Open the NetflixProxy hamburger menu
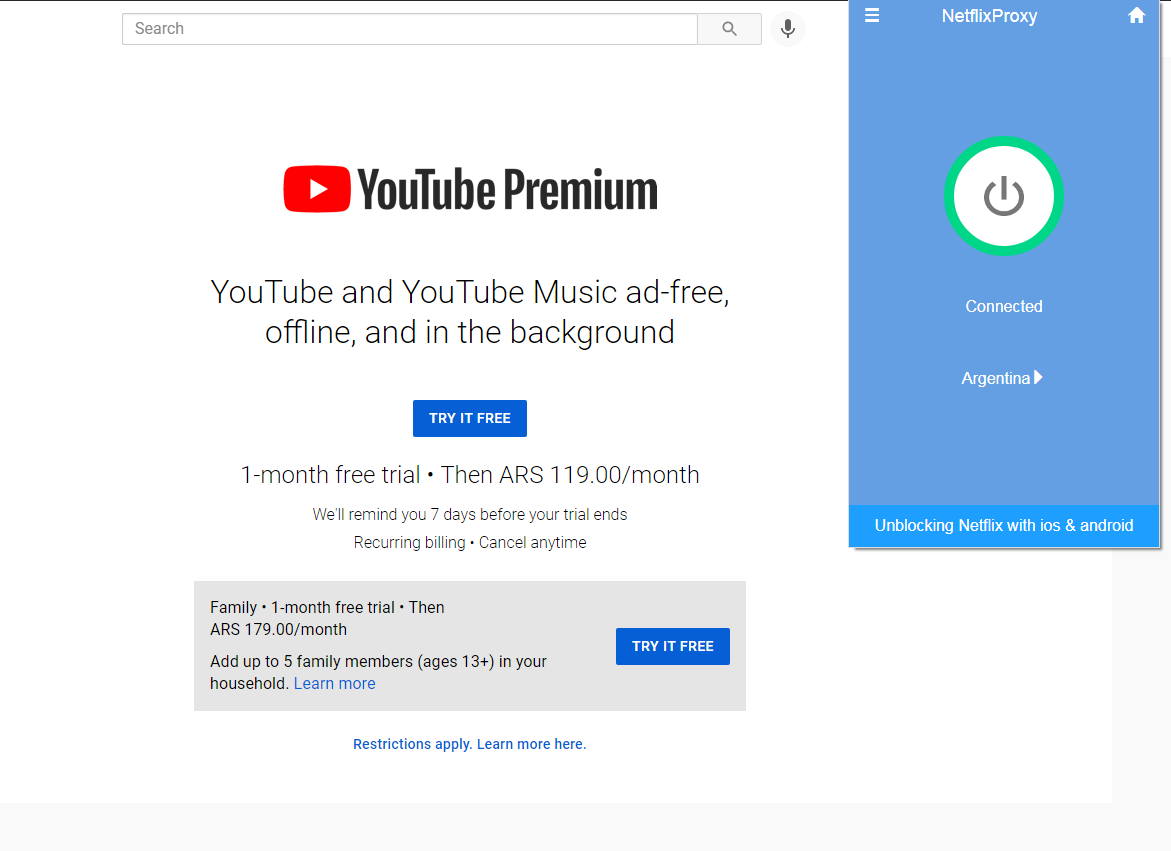 pyautogui.click(x=872, y=16)
